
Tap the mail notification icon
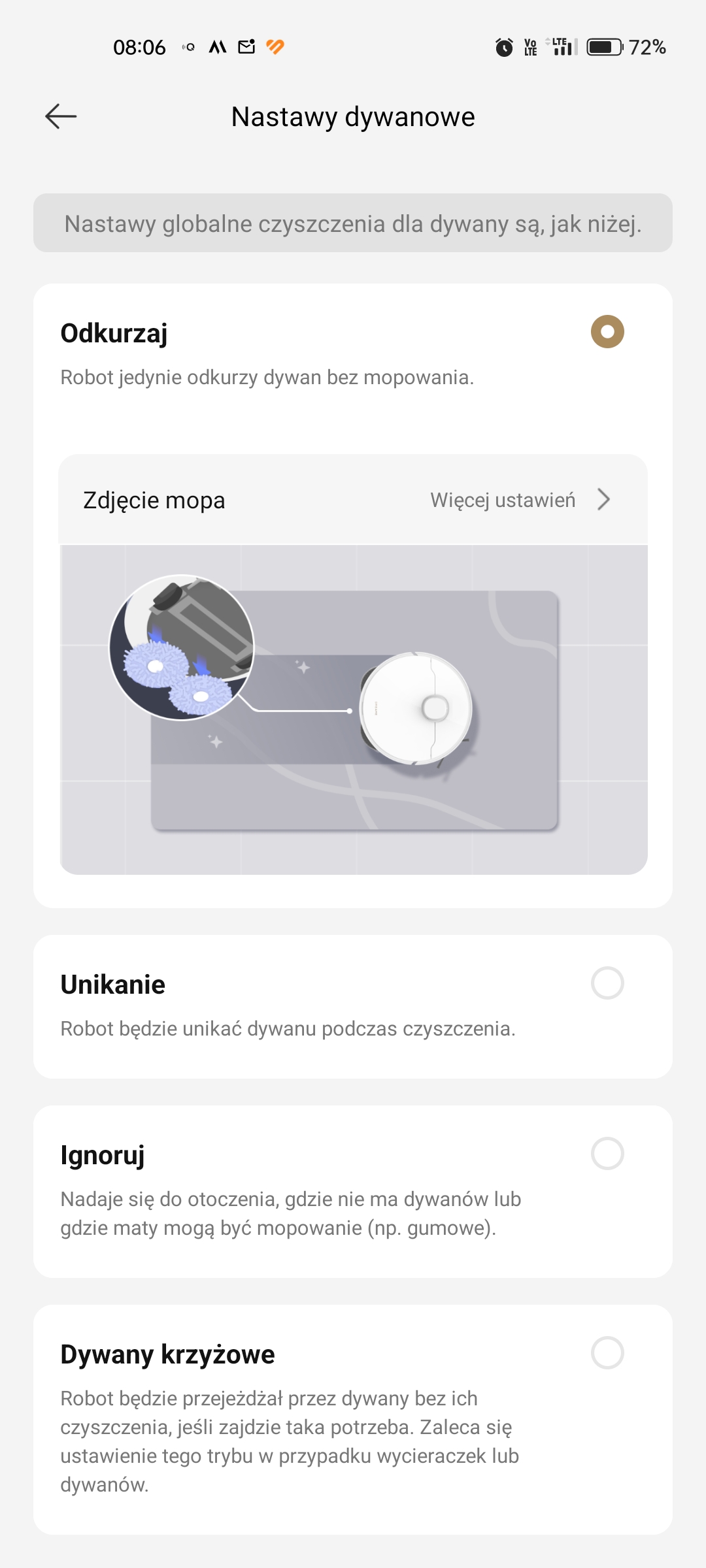pyautogui.click(x=246, y=46)
